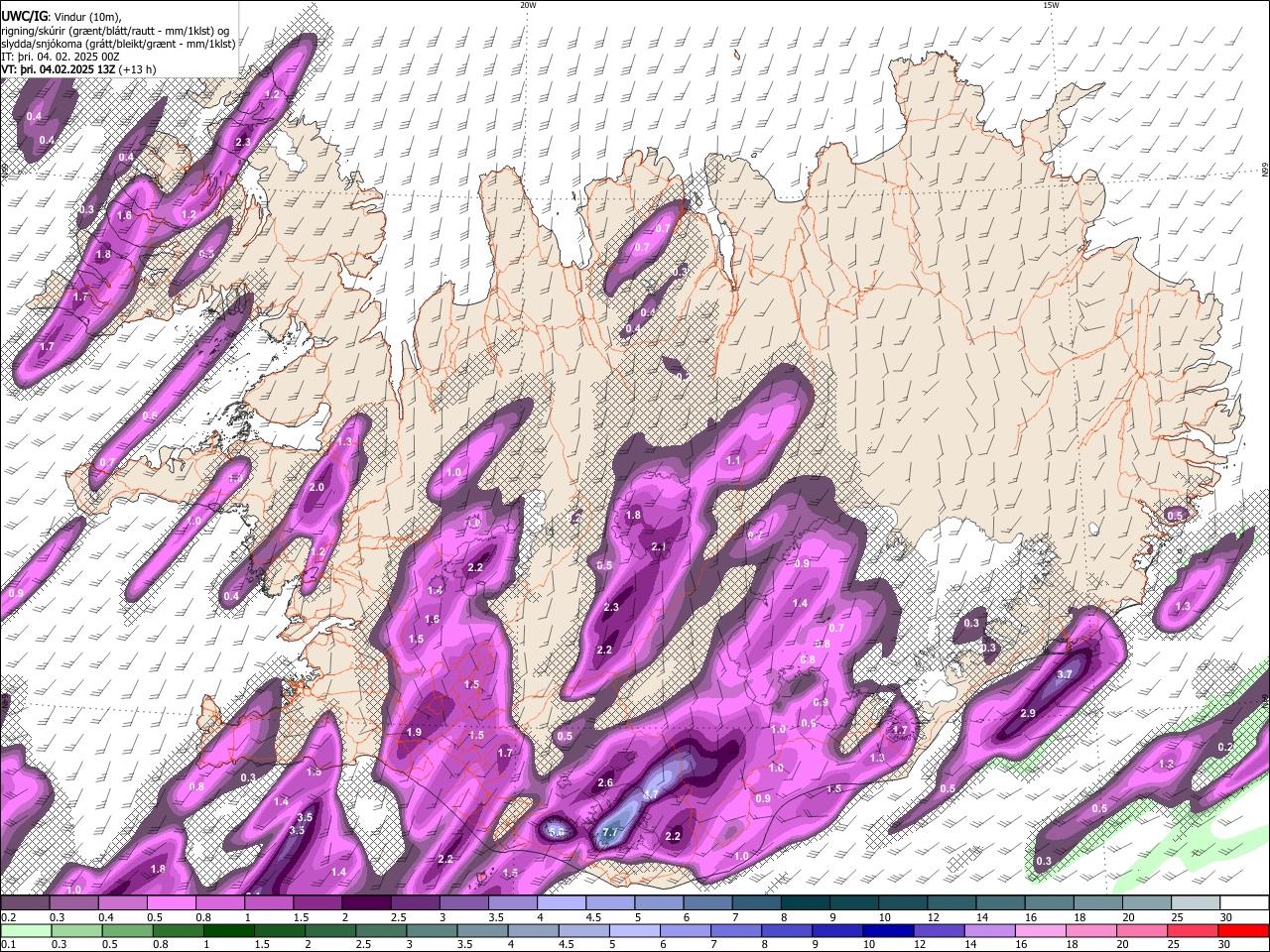Click the 7.7 precipitation value on the map
This screenshot has height=952, width=1270.
click(x=610, y=832)
